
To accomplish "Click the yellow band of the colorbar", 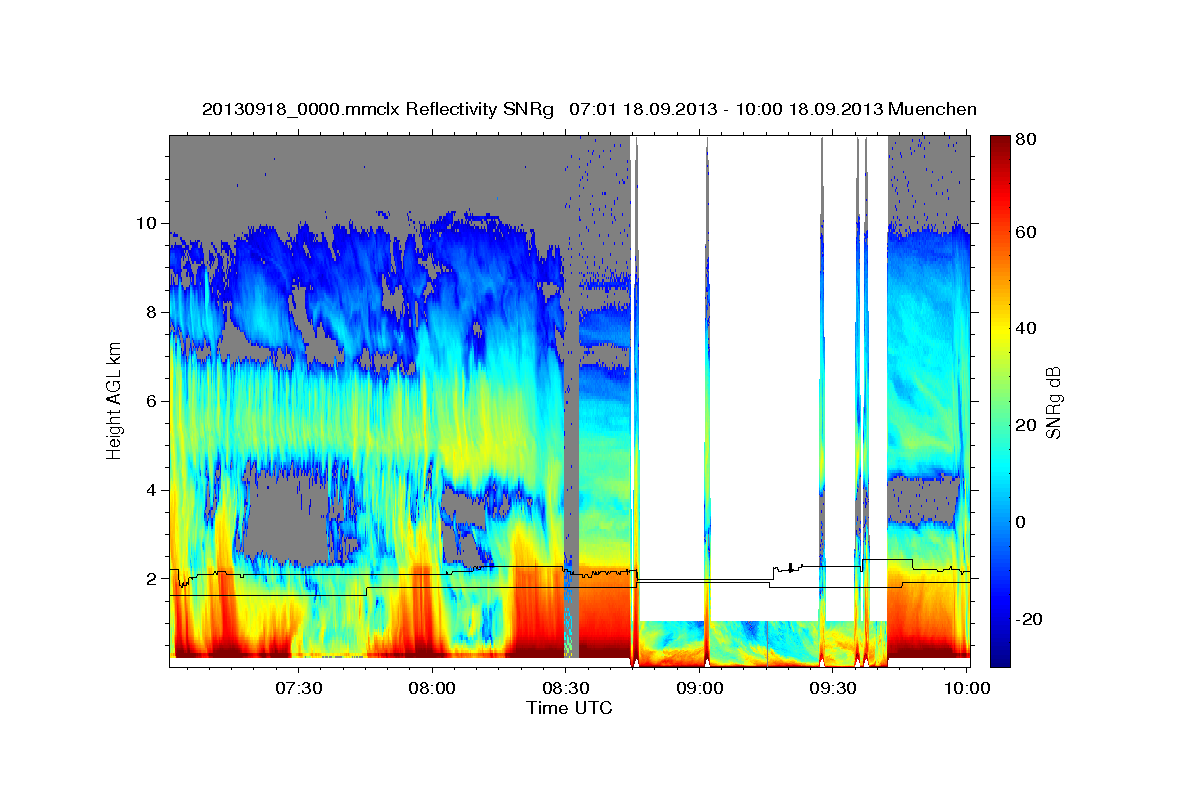I will click(1000, 330).
